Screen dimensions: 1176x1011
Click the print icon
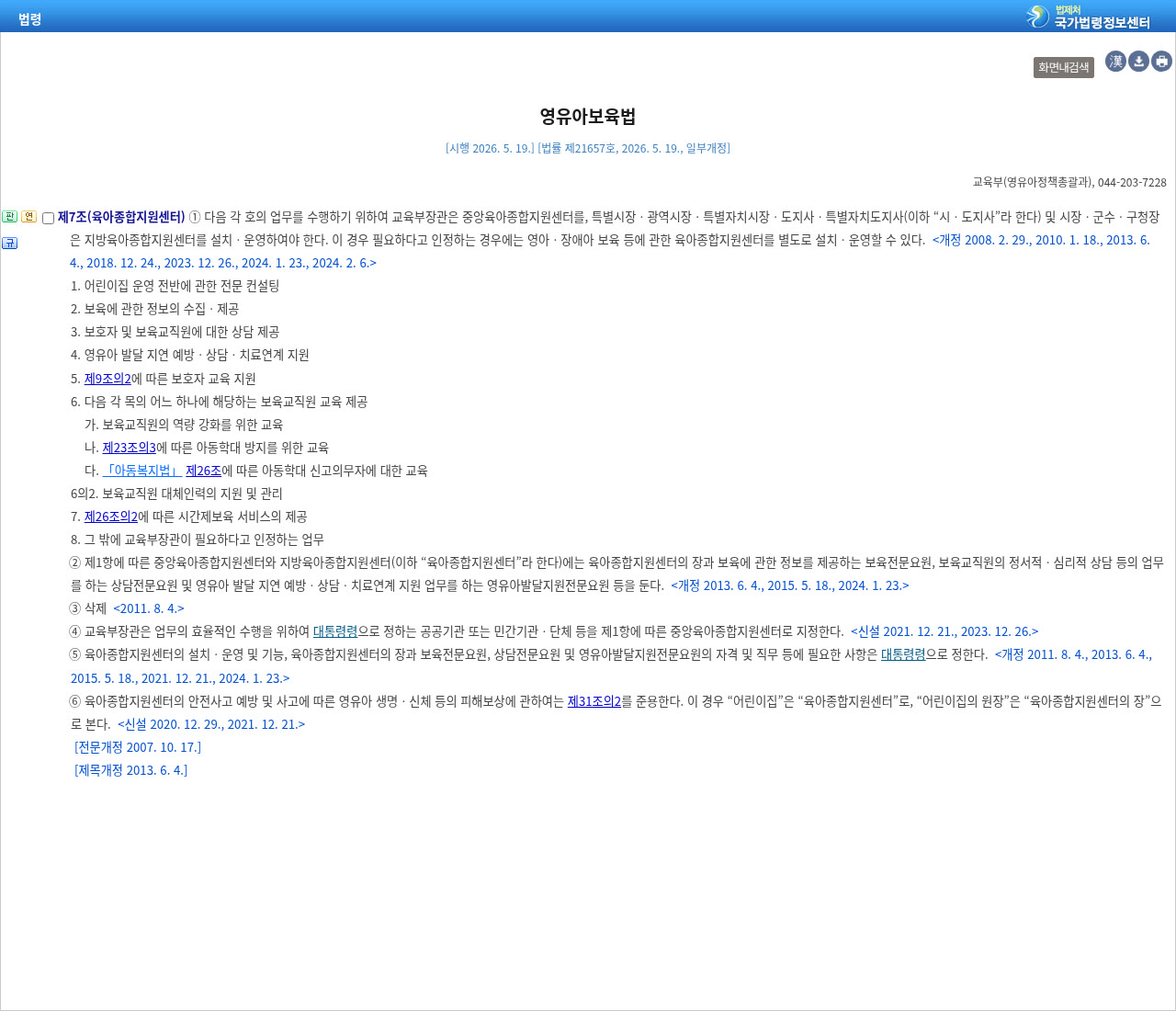[x=1161, y=62]
